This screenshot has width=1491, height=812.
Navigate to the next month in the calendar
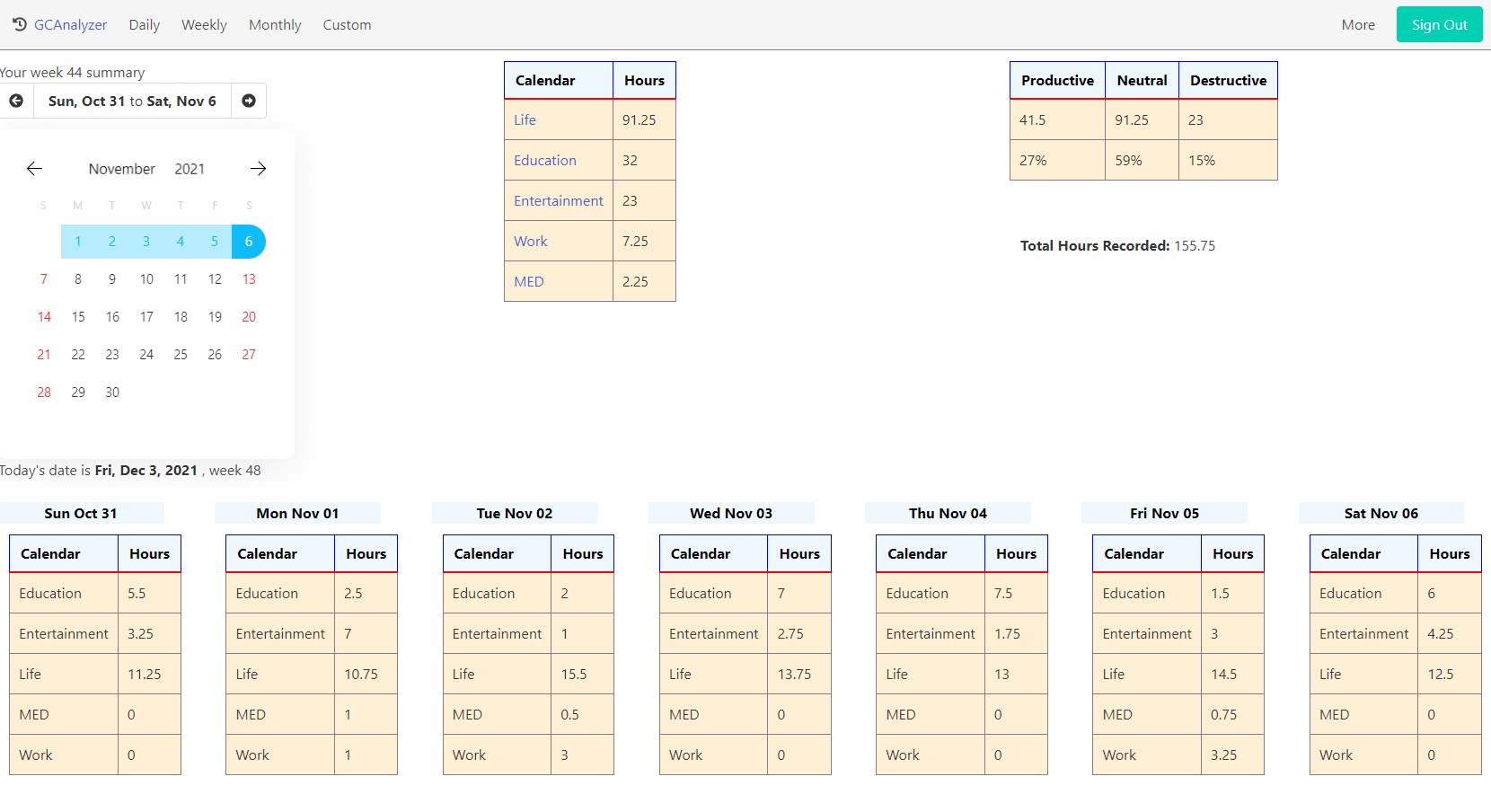258,168
